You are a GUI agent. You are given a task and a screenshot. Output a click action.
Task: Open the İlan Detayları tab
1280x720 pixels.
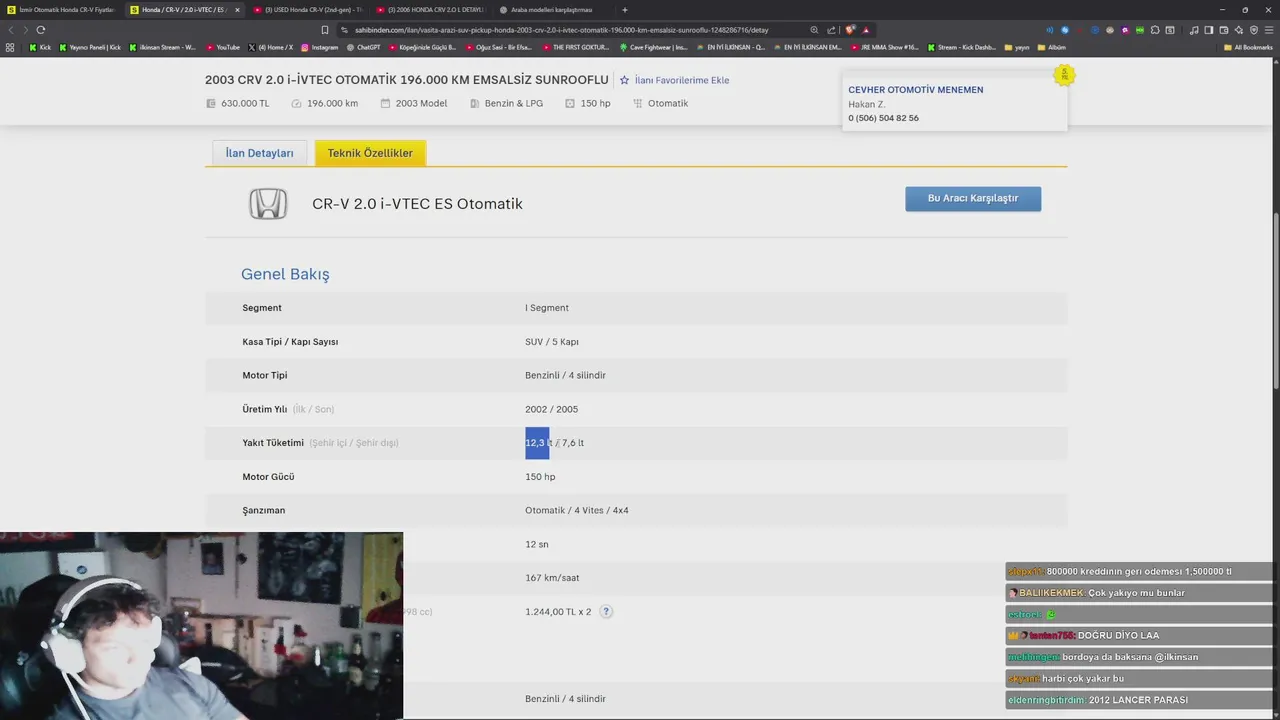[259, 153]
